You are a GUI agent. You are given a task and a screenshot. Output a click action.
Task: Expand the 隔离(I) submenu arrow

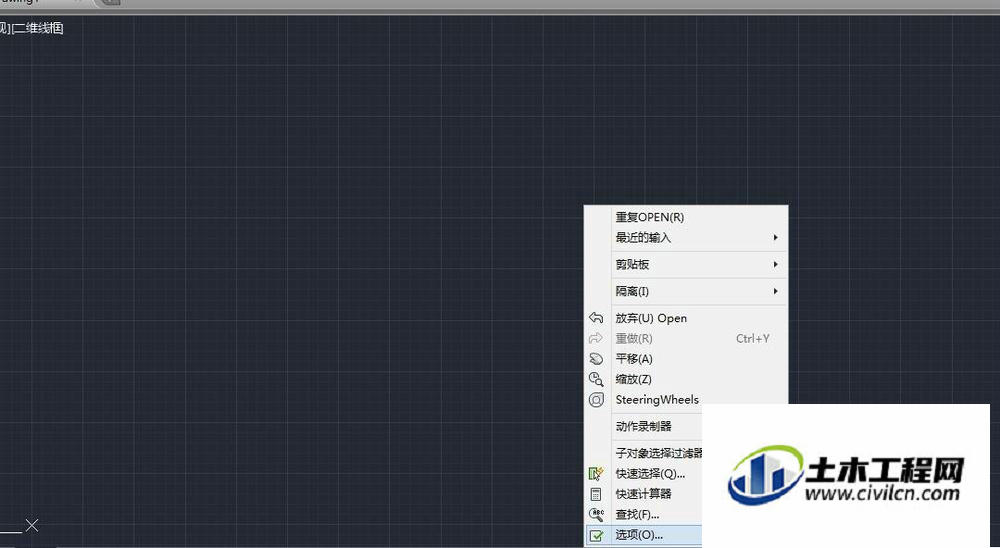[x=776, y=291]
